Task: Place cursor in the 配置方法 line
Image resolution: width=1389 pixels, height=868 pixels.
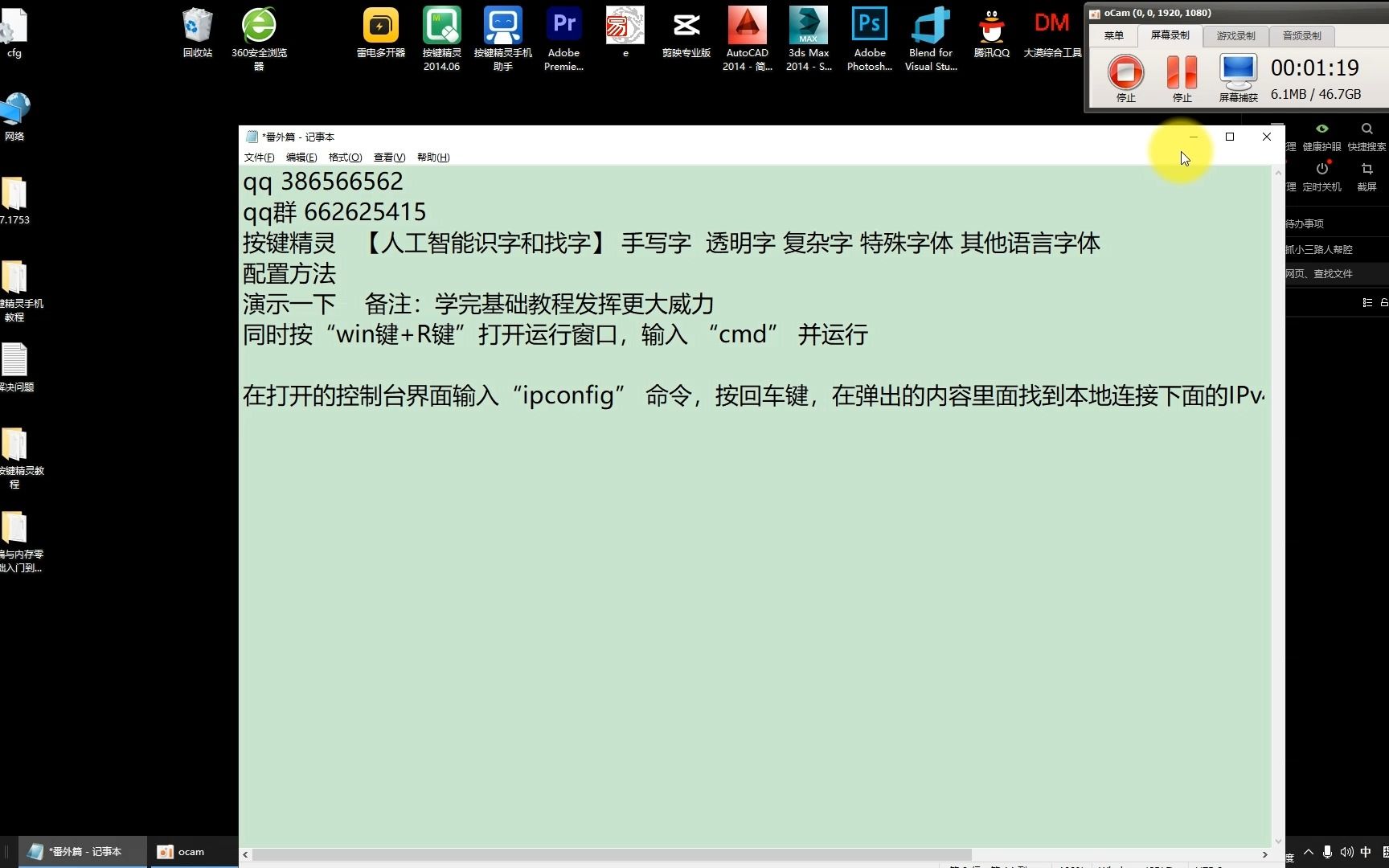Action: (x=289, y=274)
